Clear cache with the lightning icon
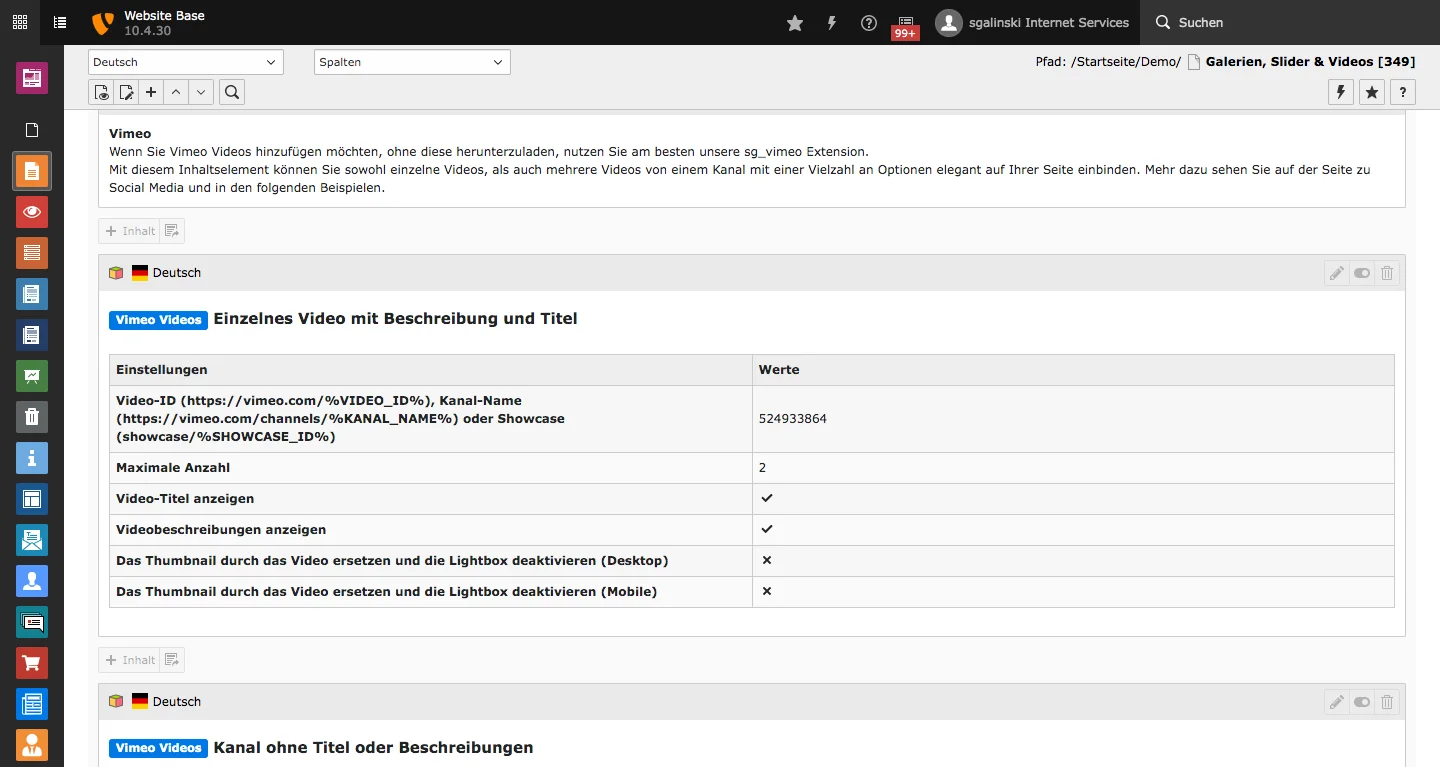The height and width of the screenshot is (767, 1440). click(x=1340, y=91)
